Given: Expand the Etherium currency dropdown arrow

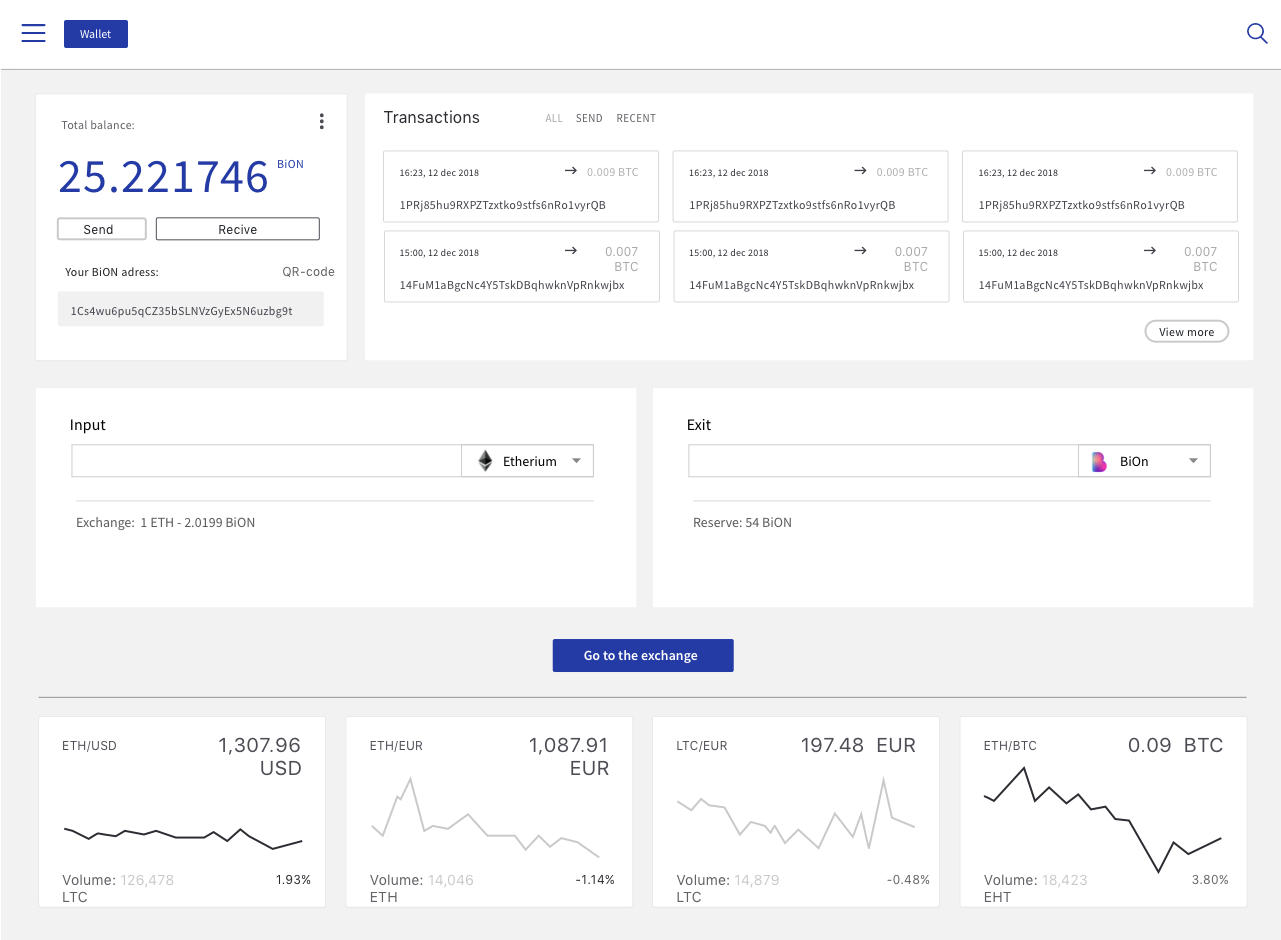Looking at the screenshot, I should click(576, 461).
